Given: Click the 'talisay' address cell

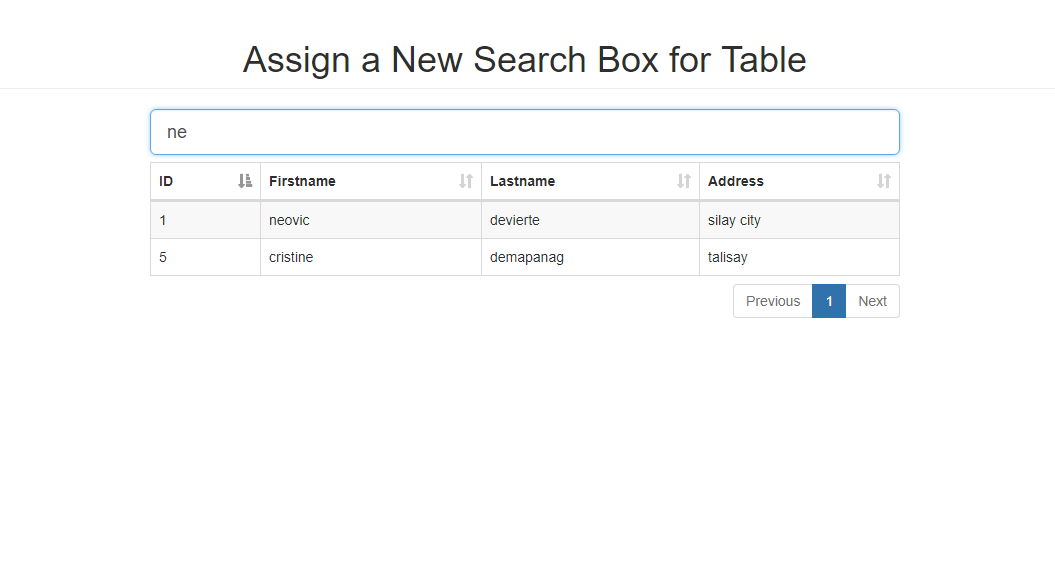Looking at the screenshot, I should pyautogui.click(x=799, y=257).
